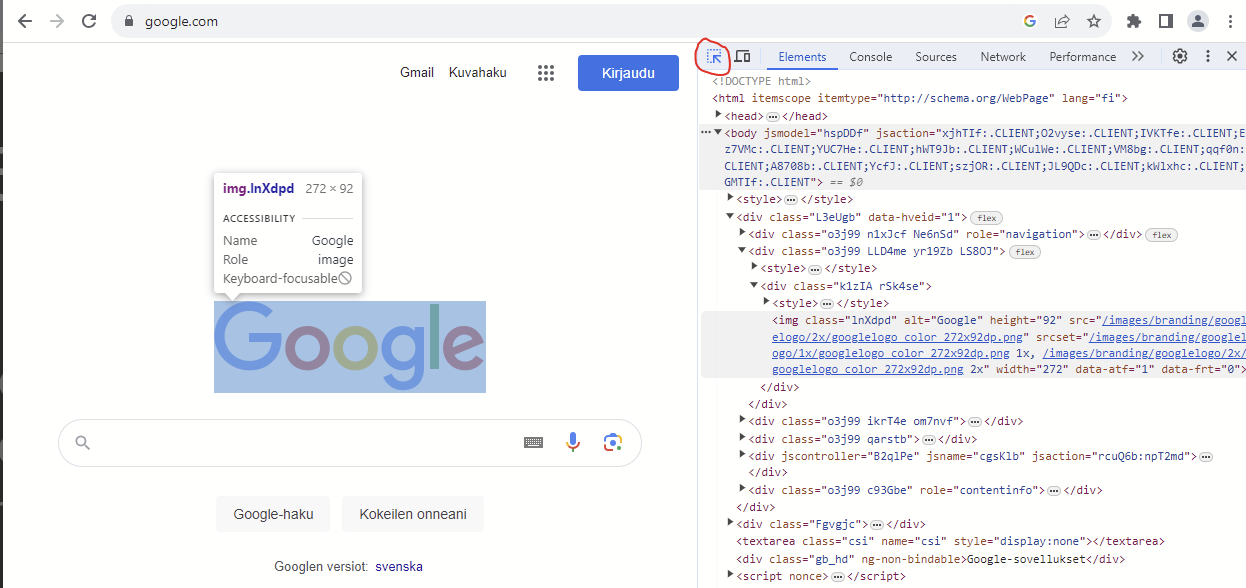The width and height of the screenshot is (1246, 588).
Task: Share this page using the omnibox share icon
Action: point(1062,21)
